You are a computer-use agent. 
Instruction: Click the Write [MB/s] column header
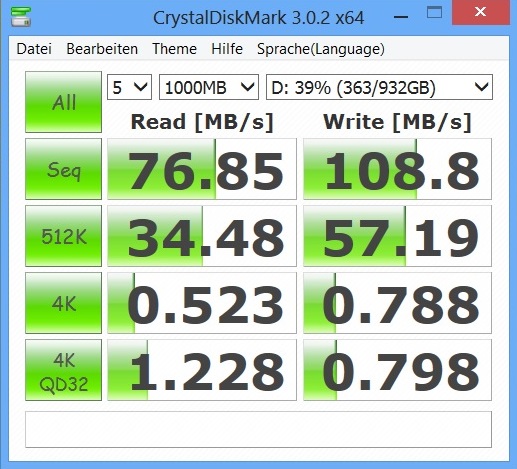(x=397, y=122)
